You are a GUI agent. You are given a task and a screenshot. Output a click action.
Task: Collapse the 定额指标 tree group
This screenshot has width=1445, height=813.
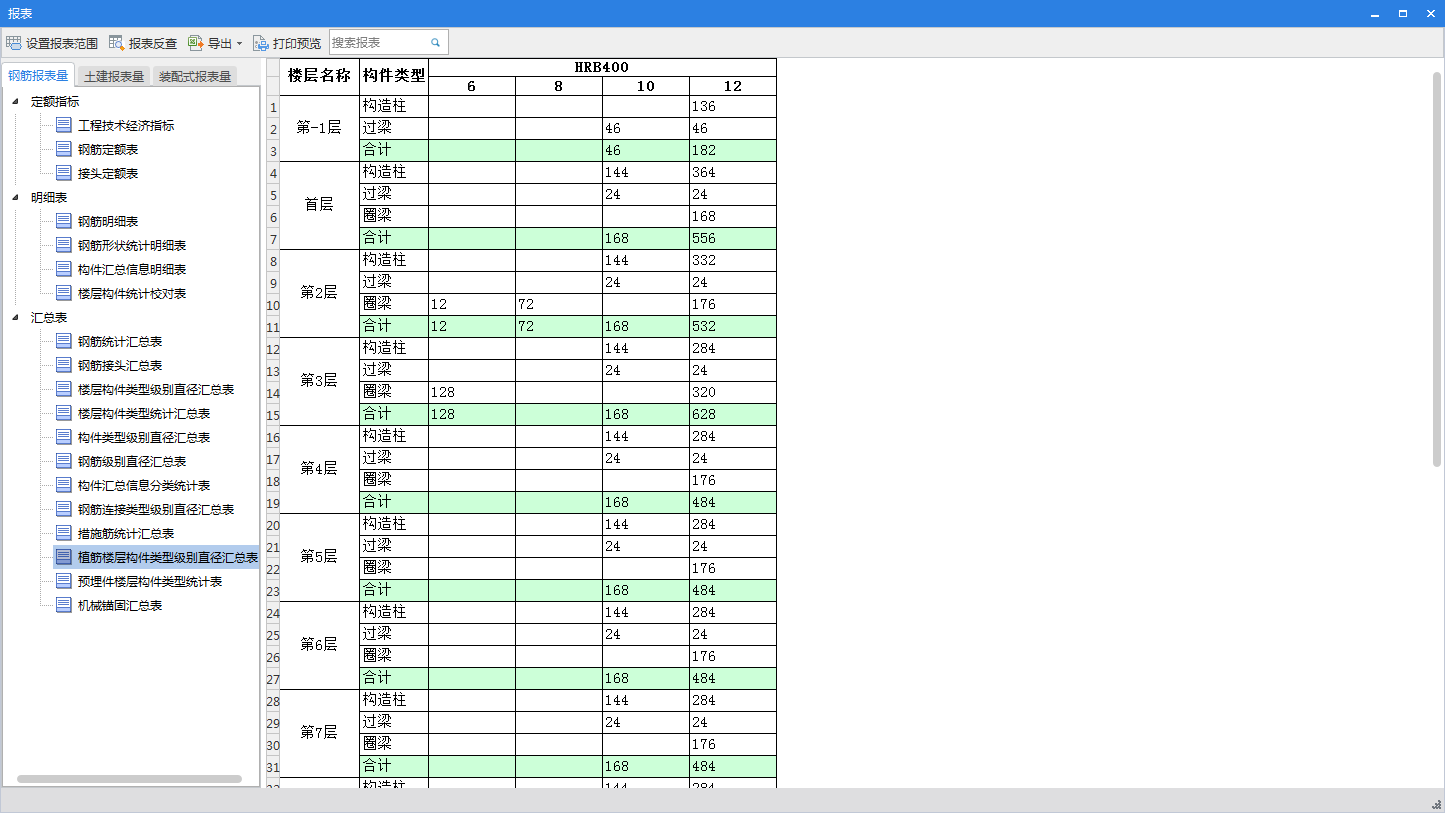pos(15,101)
